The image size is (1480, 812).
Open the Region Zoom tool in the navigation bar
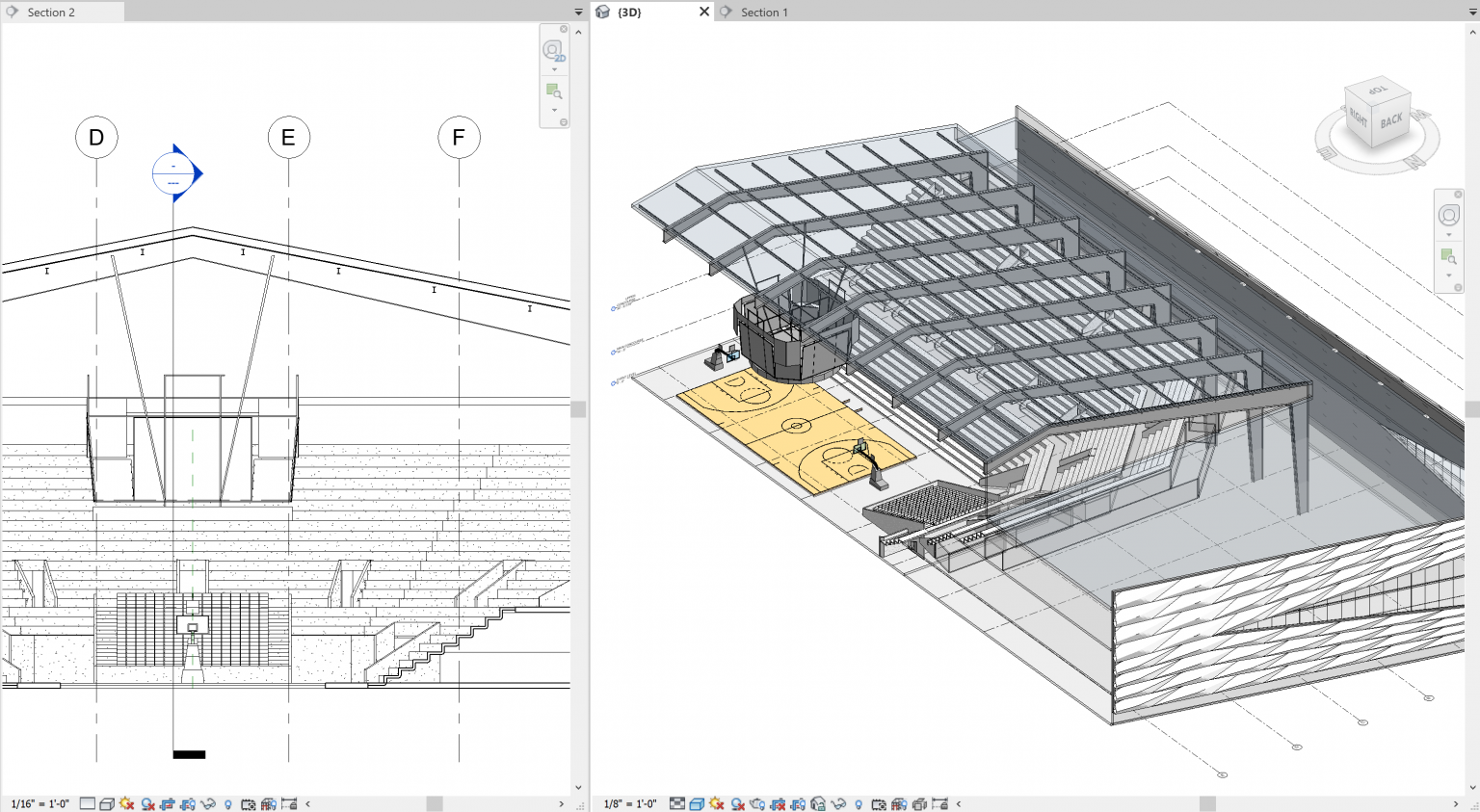tap(554, 92)
